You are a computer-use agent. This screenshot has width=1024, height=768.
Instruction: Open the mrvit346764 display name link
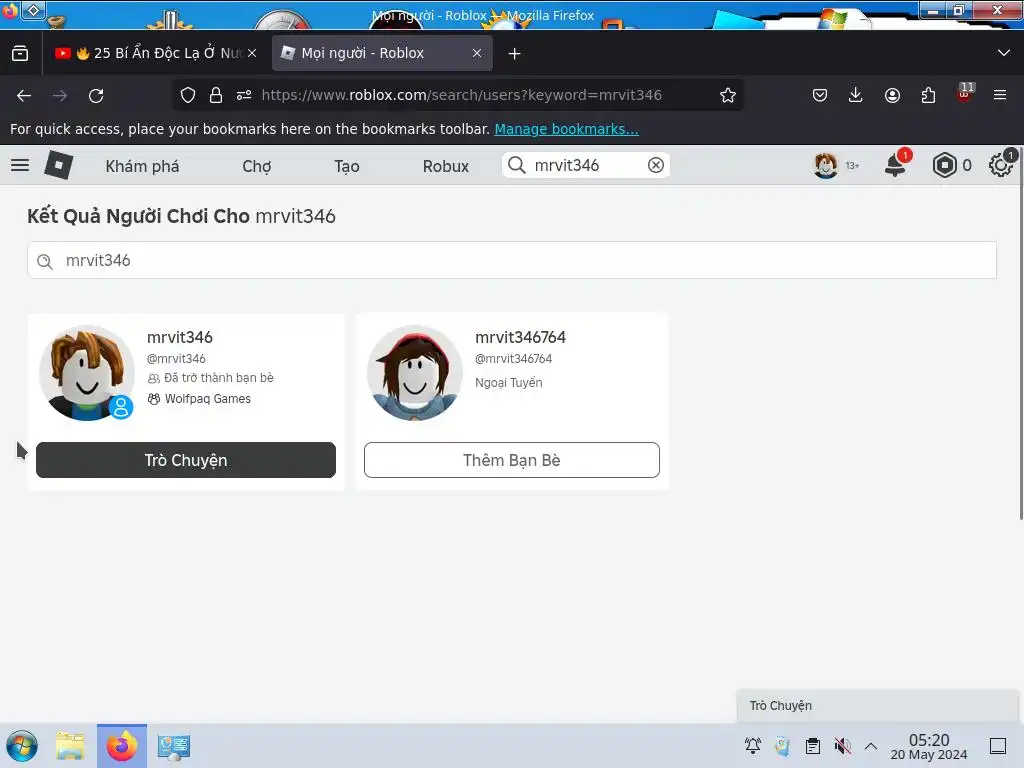pyautogui.click(x=520, y=338)
